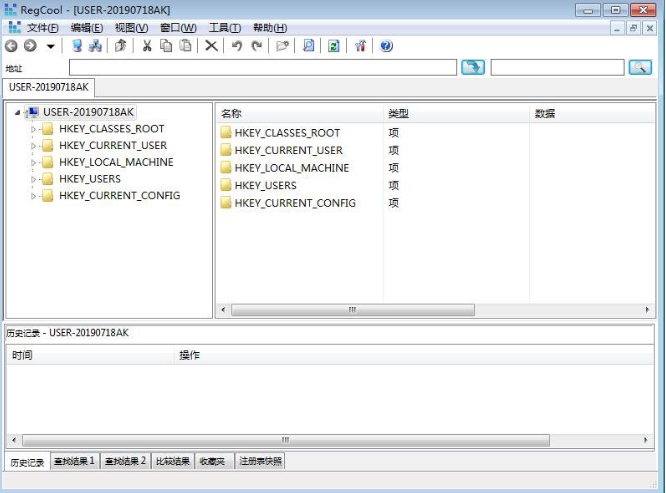666x493 pixels.
Task: Switch to the 收藏夹 tab
Action: [x=213, y=461]
